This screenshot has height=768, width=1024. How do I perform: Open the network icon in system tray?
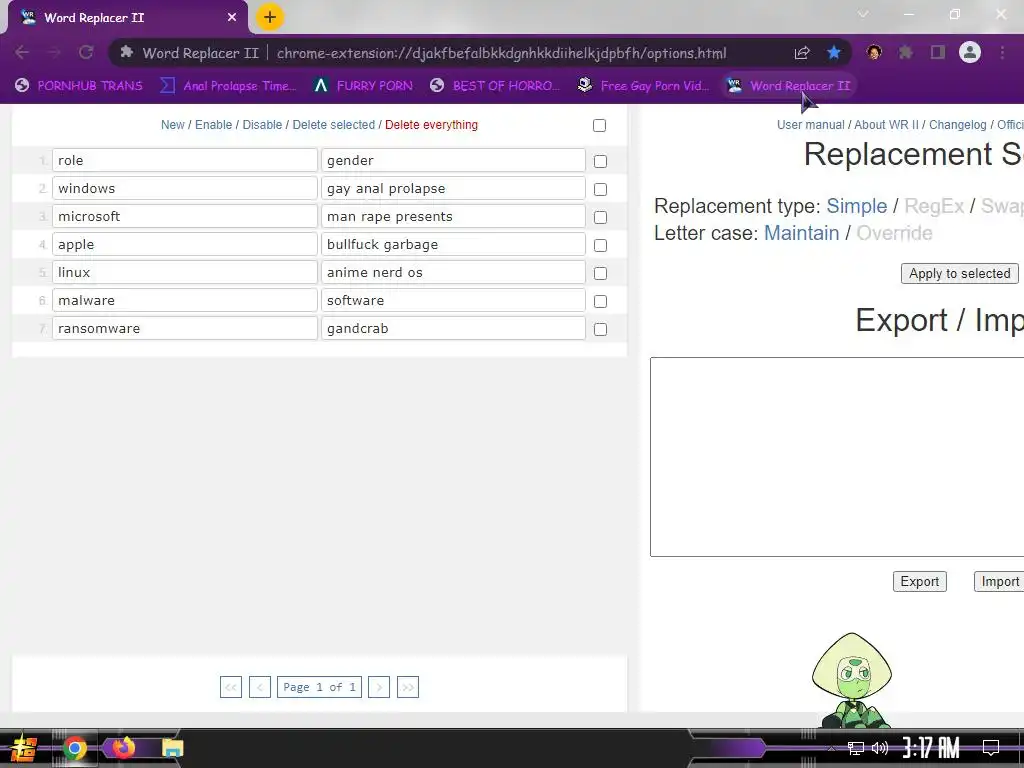coord(856,748)
